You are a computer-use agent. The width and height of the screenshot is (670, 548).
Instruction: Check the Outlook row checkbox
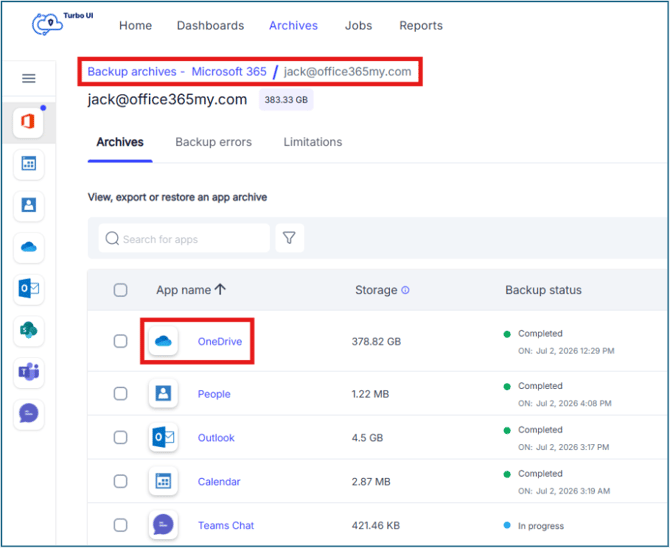[120, 437]
